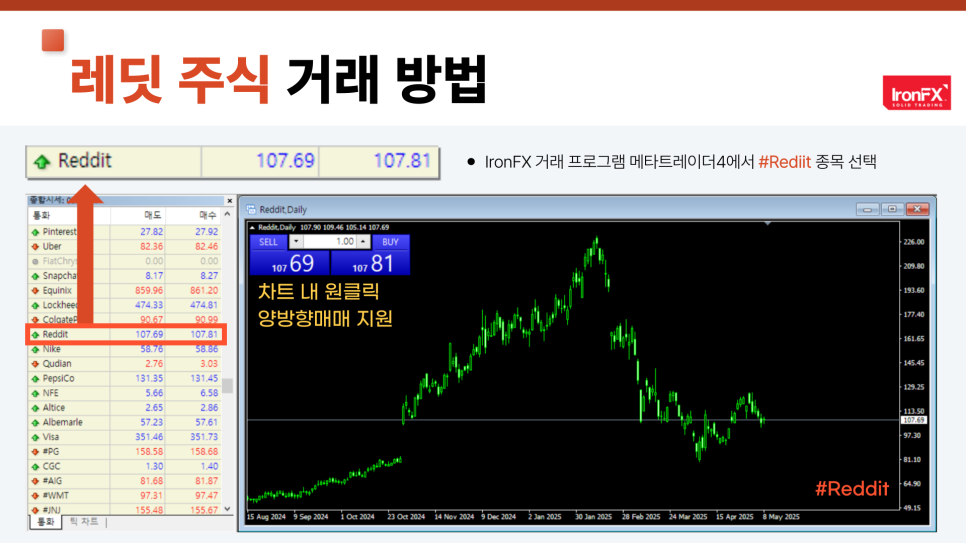Increase lot size with up arrow

tap(363, 242)
